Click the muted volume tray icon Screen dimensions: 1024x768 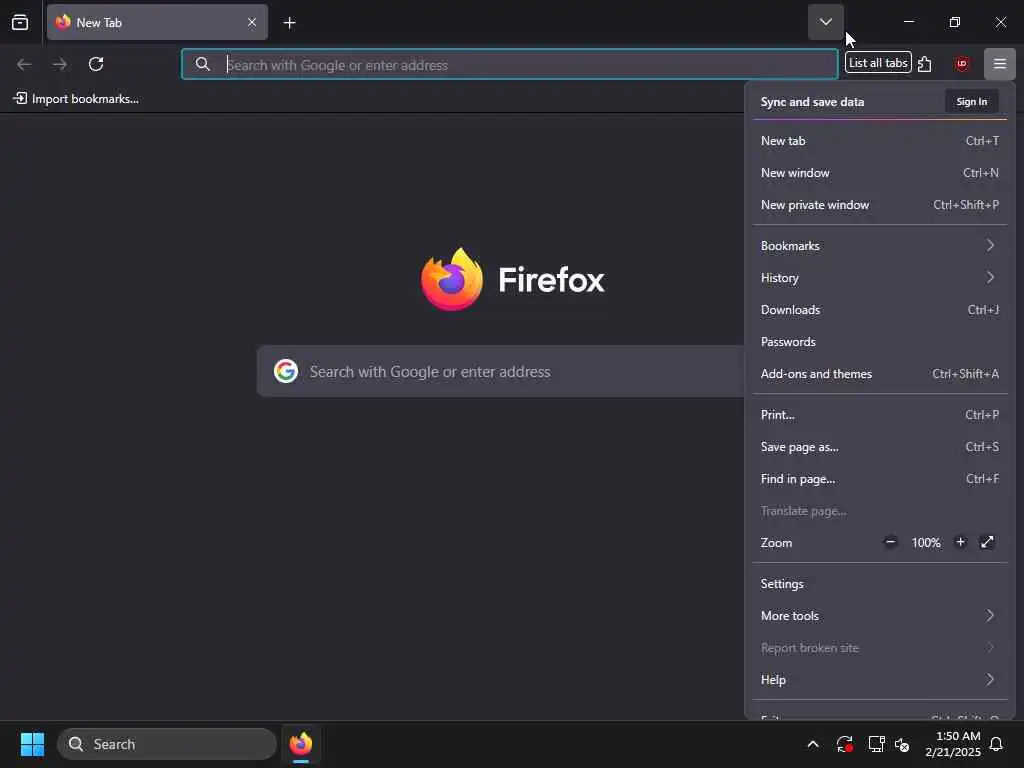click(903, 744)
